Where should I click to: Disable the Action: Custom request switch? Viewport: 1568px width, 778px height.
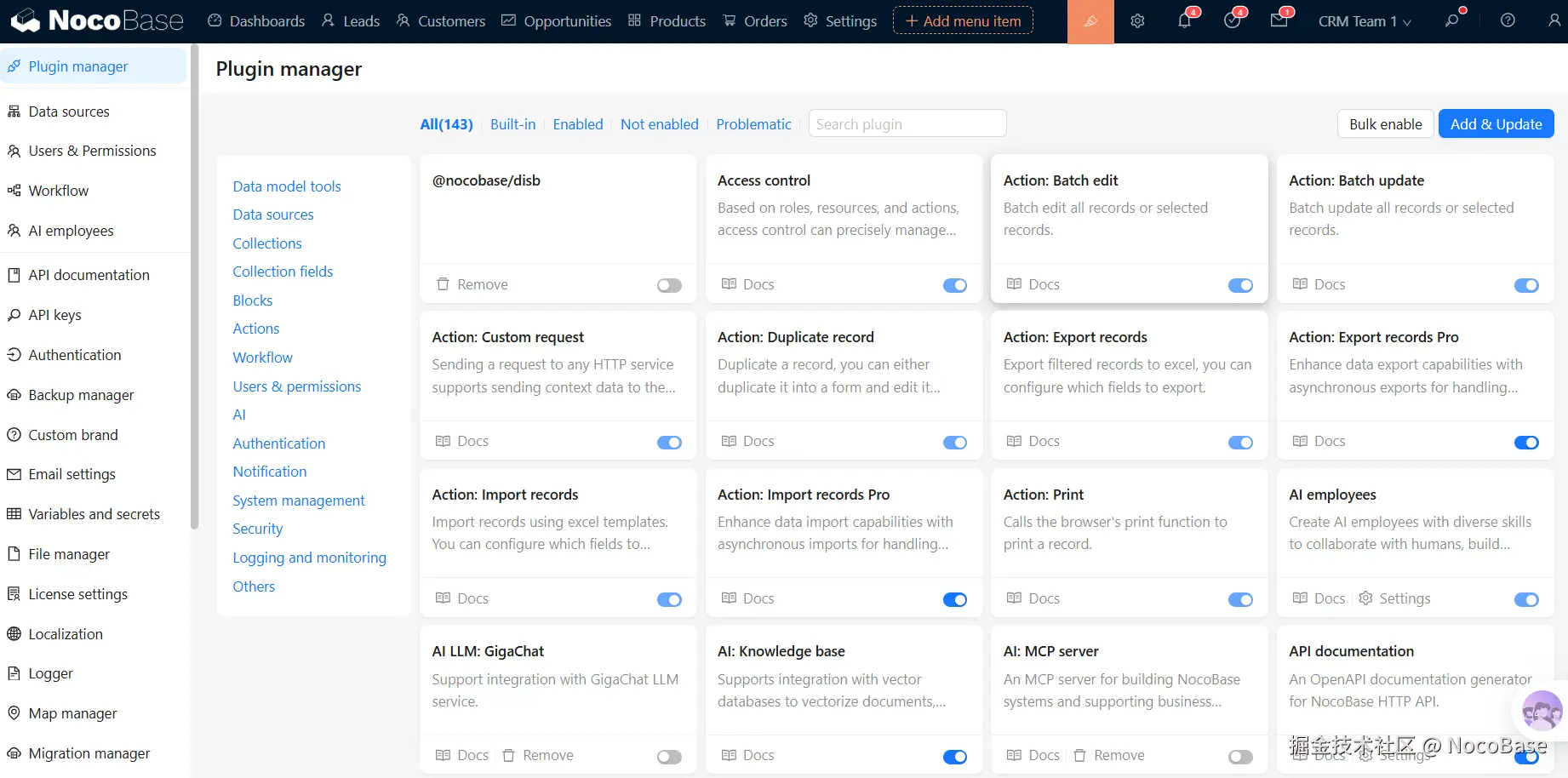click(669, 443)
